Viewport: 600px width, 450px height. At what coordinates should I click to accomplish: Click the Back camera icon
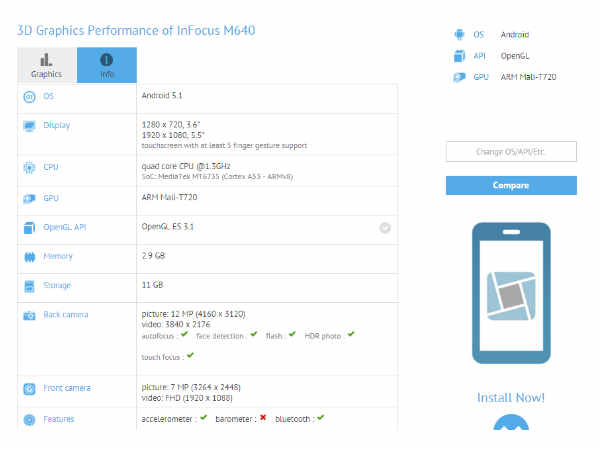pyautogui.click(x=29, y=316)
